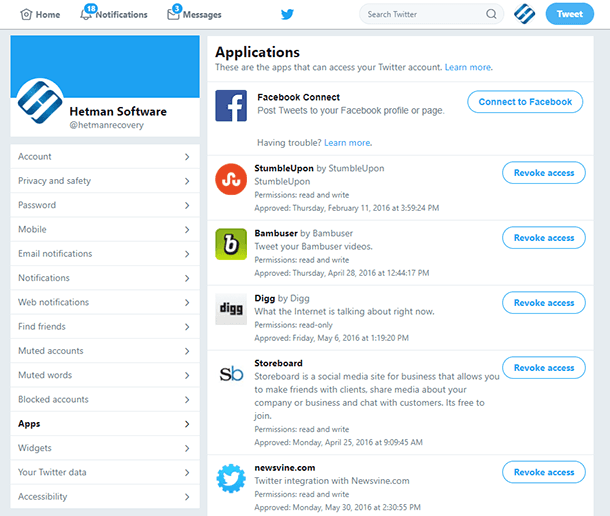Click the Messages label in top navigation
This screenshot has height=516, width=610.
point(202,15)
